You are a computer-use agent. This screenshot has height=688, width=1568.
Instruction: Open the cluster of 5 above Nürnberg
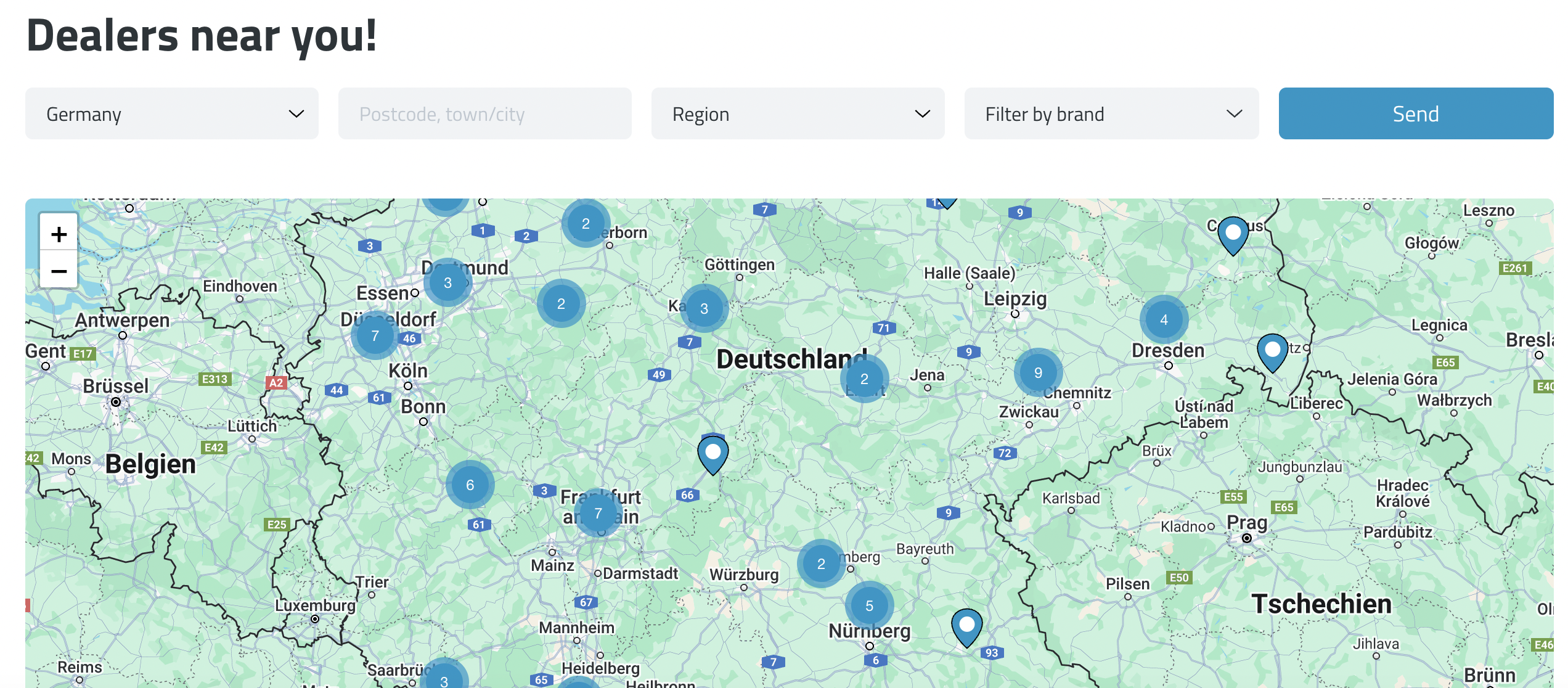(x=869, y=606)
